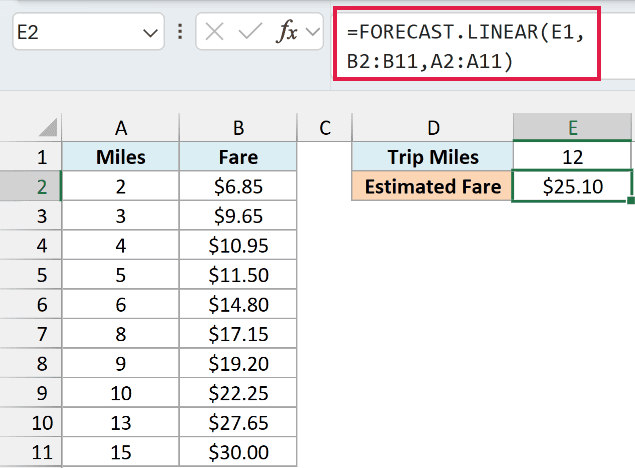Image resolution: width=635 pixels, height=468 pixels.
Task: Select Miles cell A7 with value 8
Action: pos(120,334)
